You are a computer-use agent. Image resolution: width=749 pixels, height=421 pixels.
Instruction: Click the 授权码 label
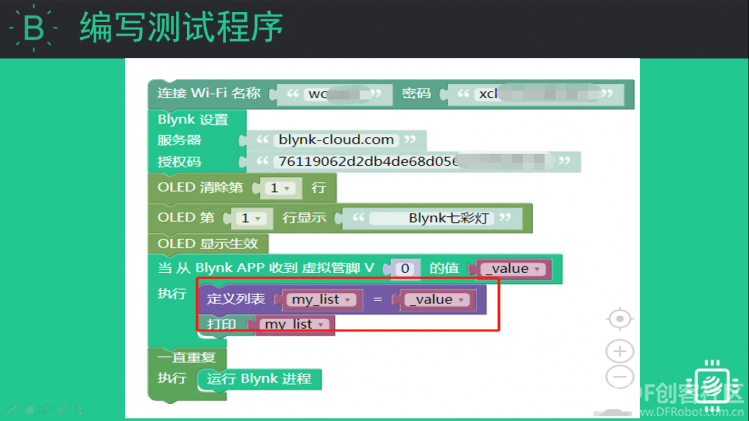(179, 162)
